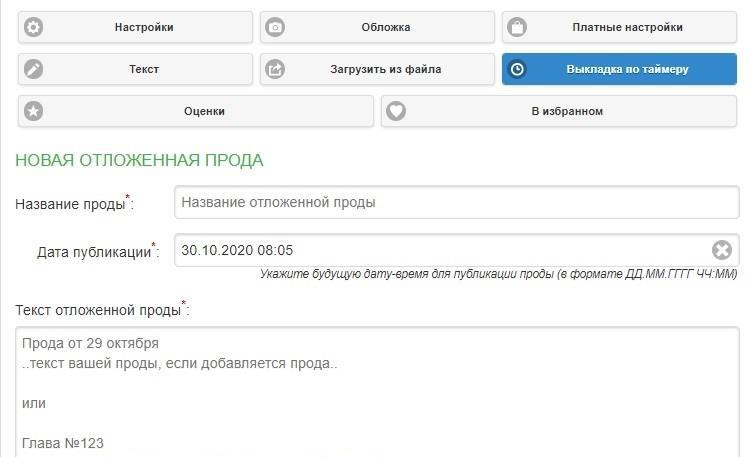Click the Дата публикации date field
This screenshot has width=754, height=457.
pyautogui.click(x=440, y=250)
